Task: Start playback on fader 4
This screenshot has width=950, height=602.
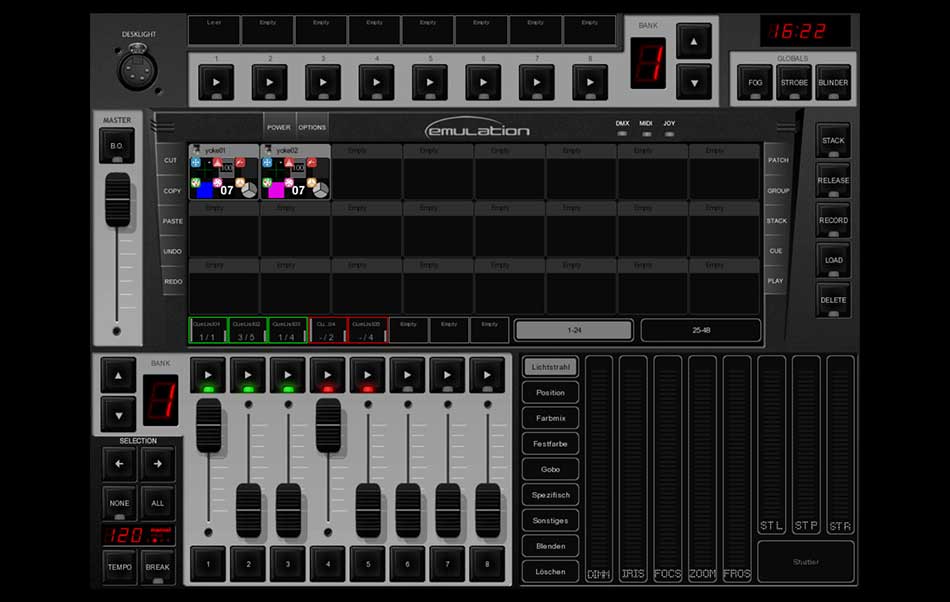Action: (328, 375)
